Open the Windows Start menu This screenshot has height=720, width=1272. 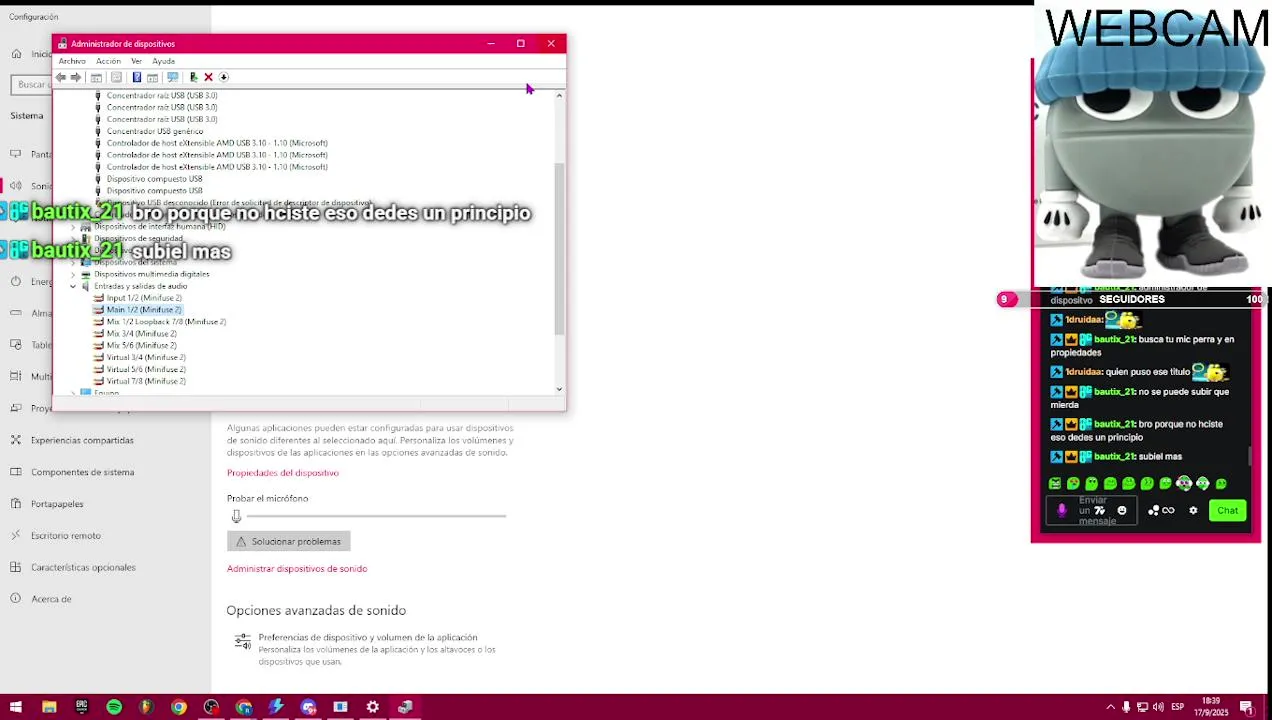click(x=16, y=707)
